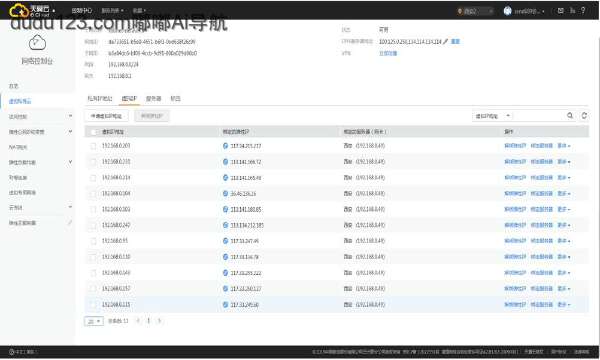The image size is (600, 360).
Task: Switch to the third tab beside the active tab
Action: point(153,99)
